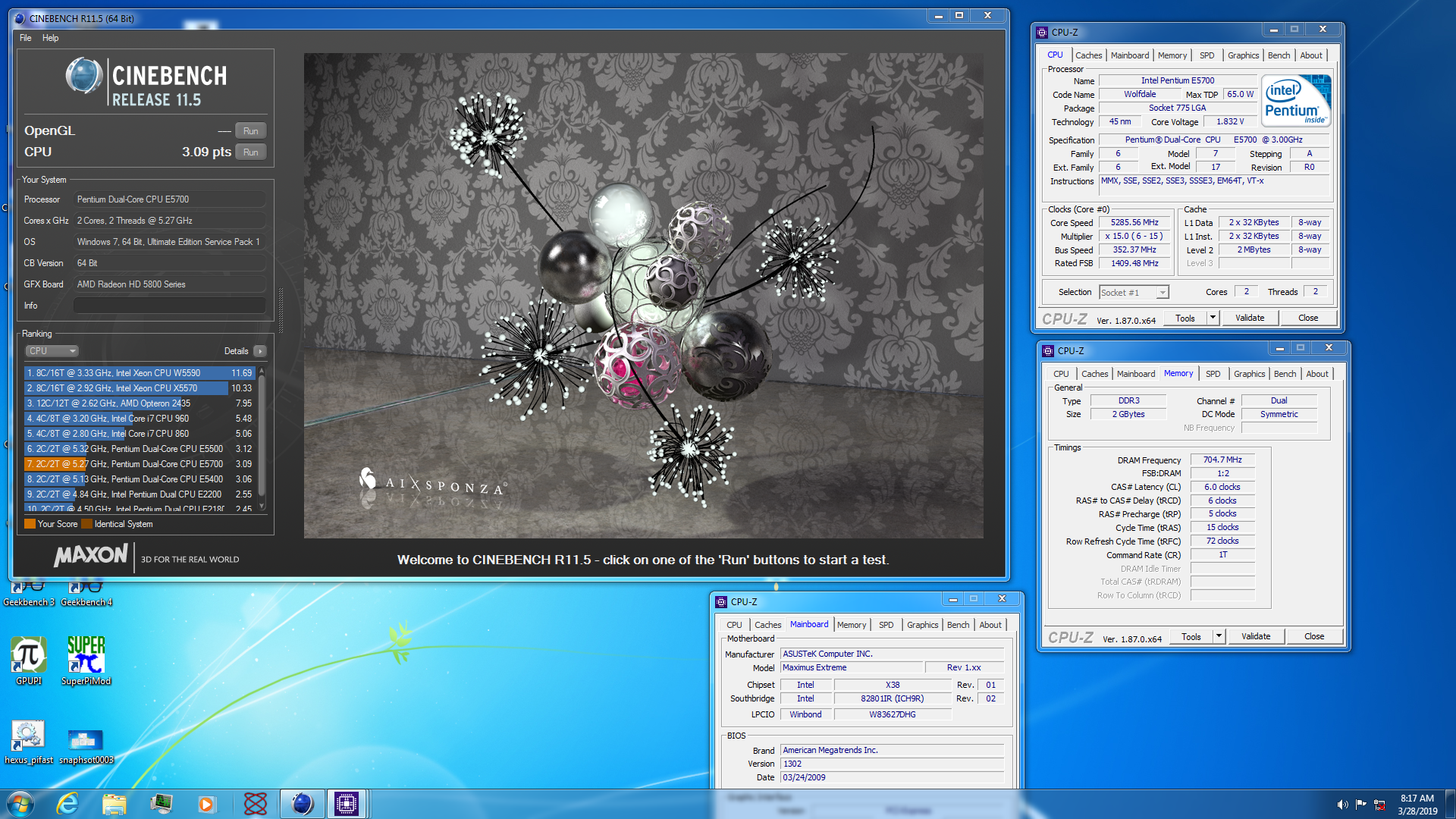The width and height of the screenshot is (1456, 819).
Task: Click the Close button in Memory CPU-Z
Action: pos(1314,636)
